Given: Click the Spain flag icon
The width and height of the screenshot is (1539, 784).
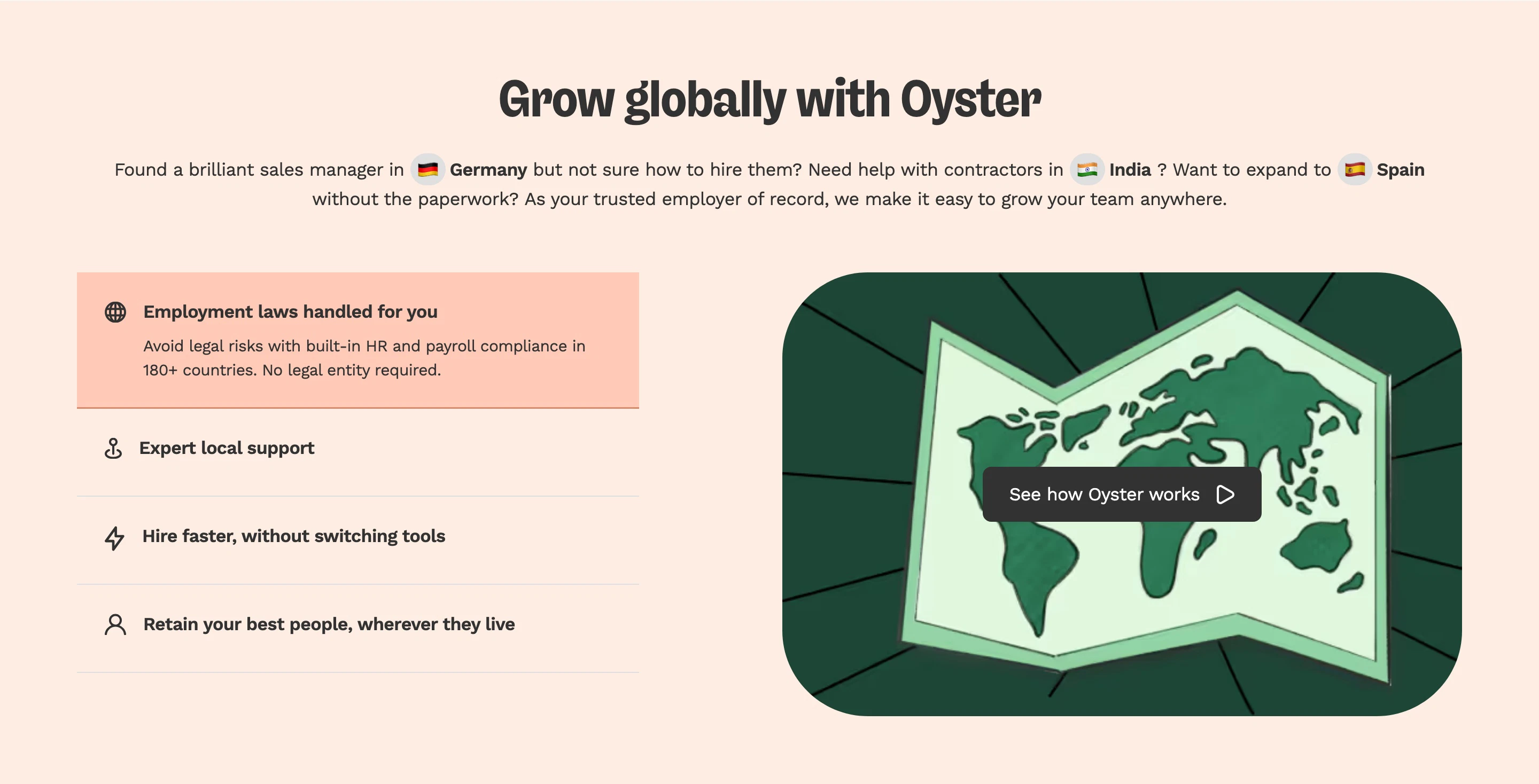Looking at the screenshot, I should 1355,170.
